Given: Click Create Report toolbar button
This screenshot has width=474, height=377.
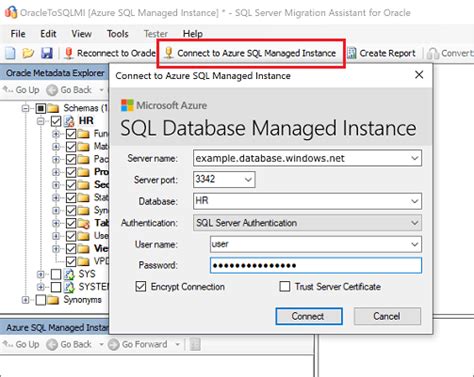Looking at the screenshot, I should [x=381, y=53].
